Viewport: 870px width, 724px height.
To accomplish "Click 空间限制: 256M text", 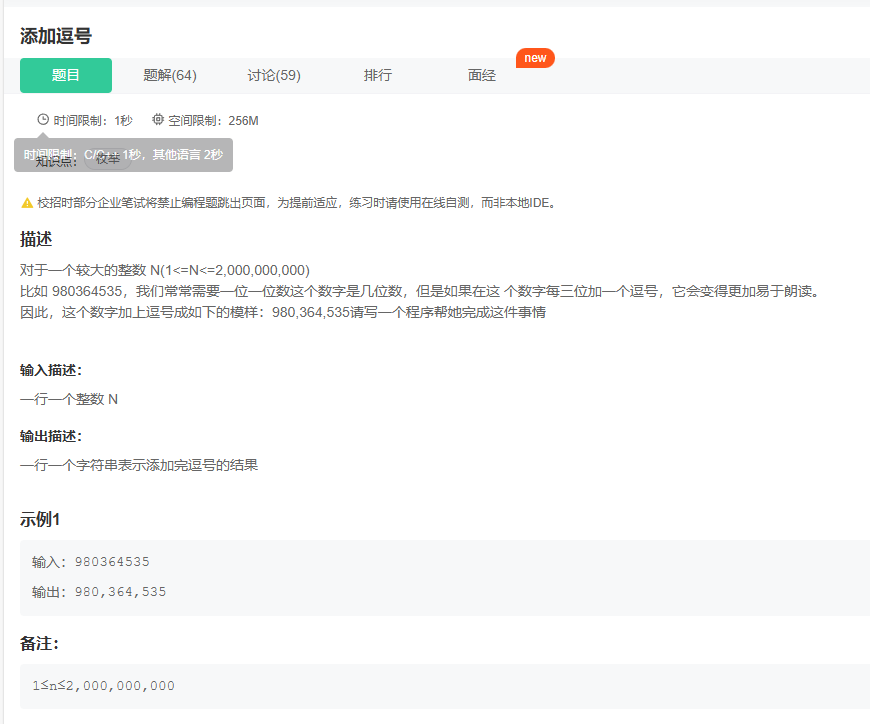I will click(213, 120).
